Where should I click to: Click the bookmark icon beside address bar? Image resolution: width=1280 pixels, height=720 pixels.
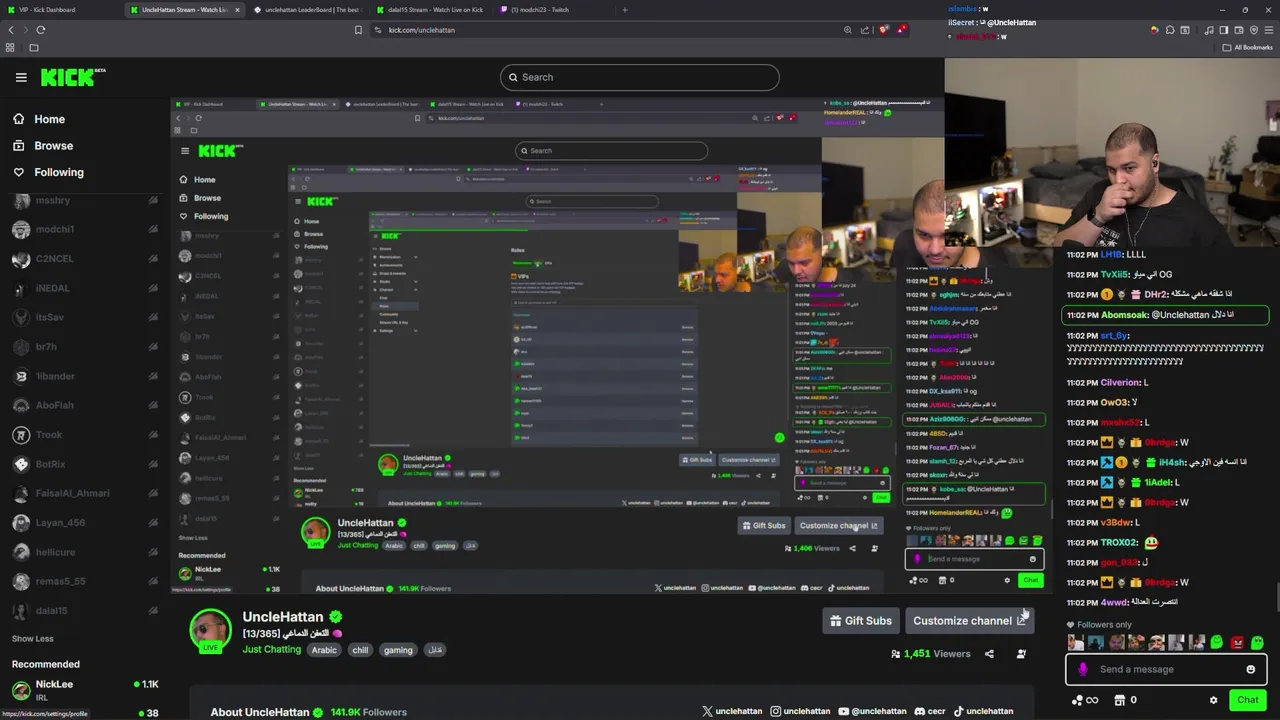(x=358, y=30)
